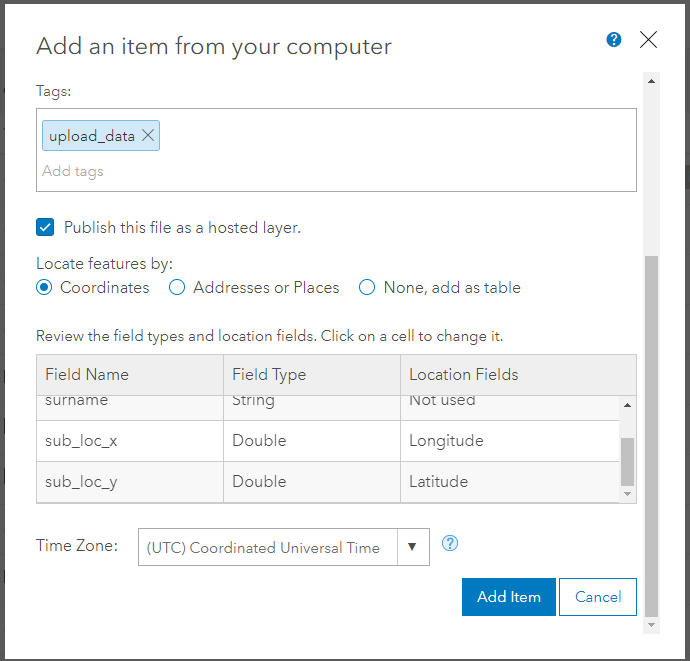Select the Coordinates radio option
The image size is (690, 661).
(44, 288)
